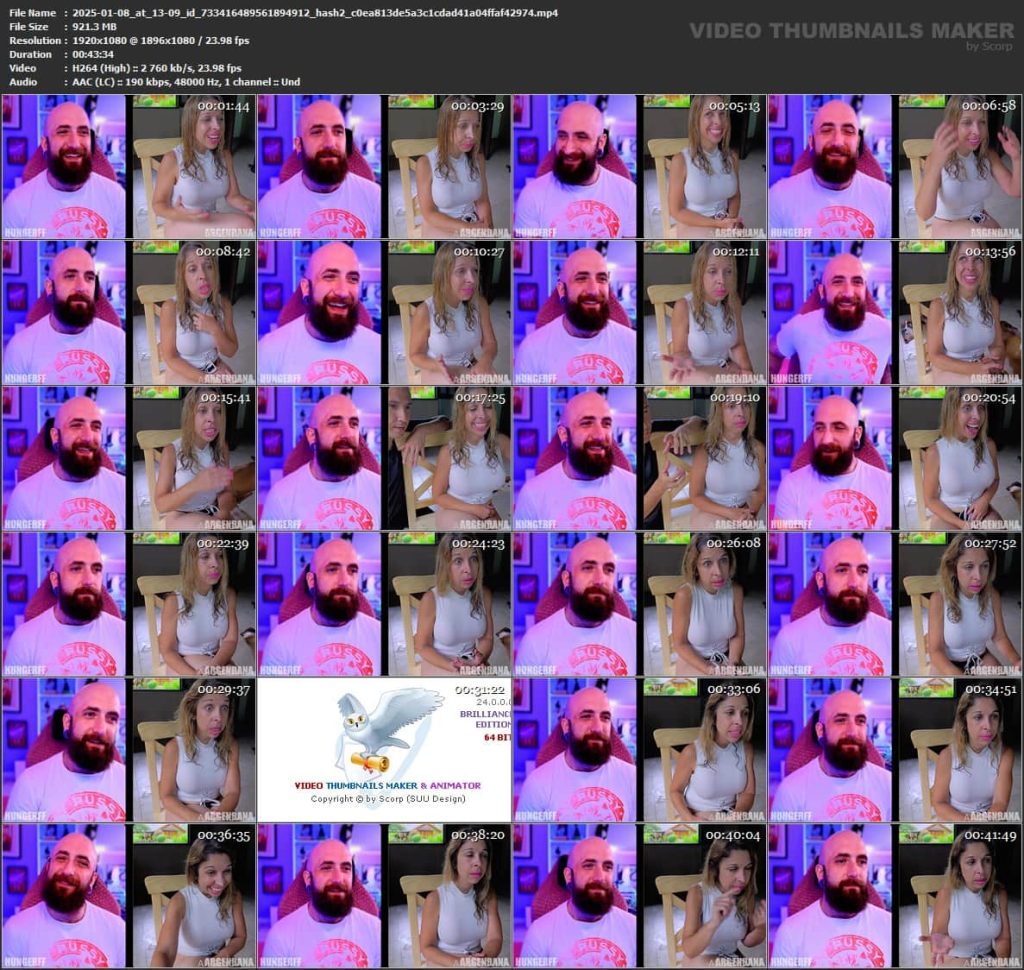Select the thumbnail timestamped 00:20:54

(x=895, y=458)
